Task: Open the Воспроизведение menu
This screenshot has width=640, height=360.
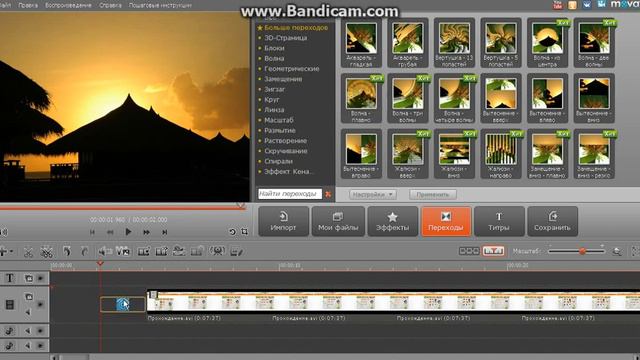Action: click(x=68, y=5)
